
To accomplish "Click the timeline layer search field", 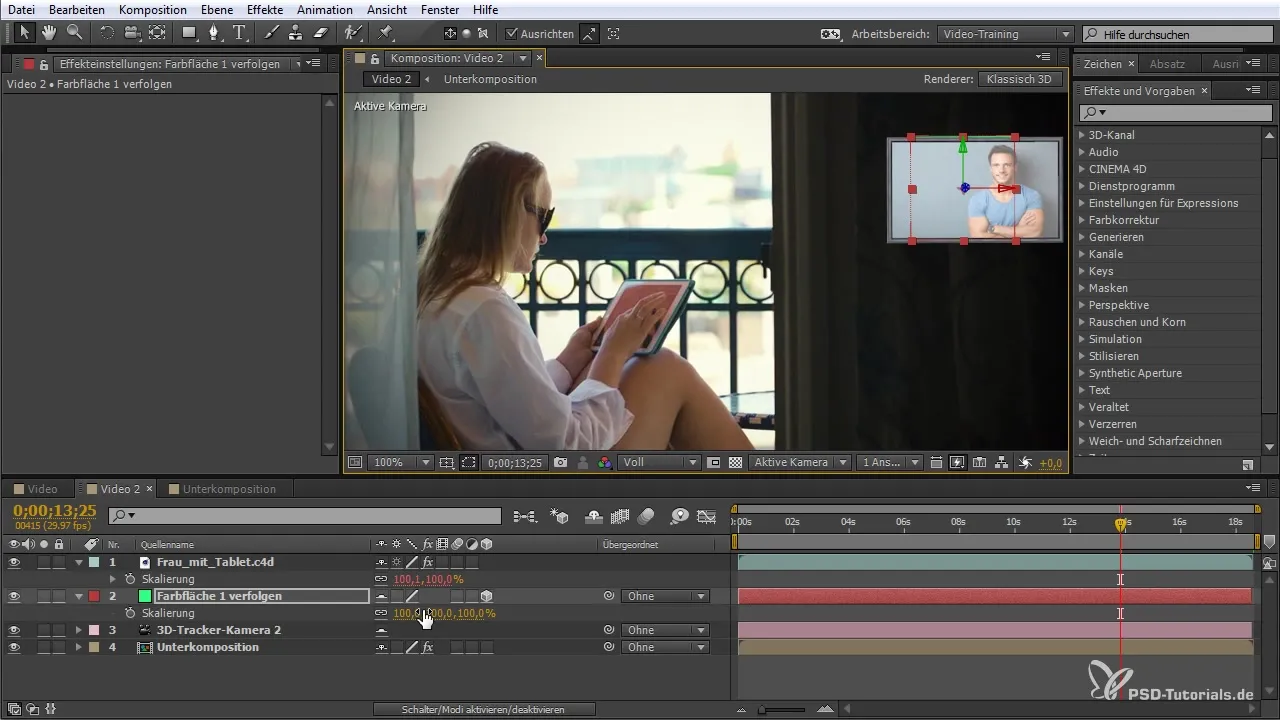I will (305, 516).
